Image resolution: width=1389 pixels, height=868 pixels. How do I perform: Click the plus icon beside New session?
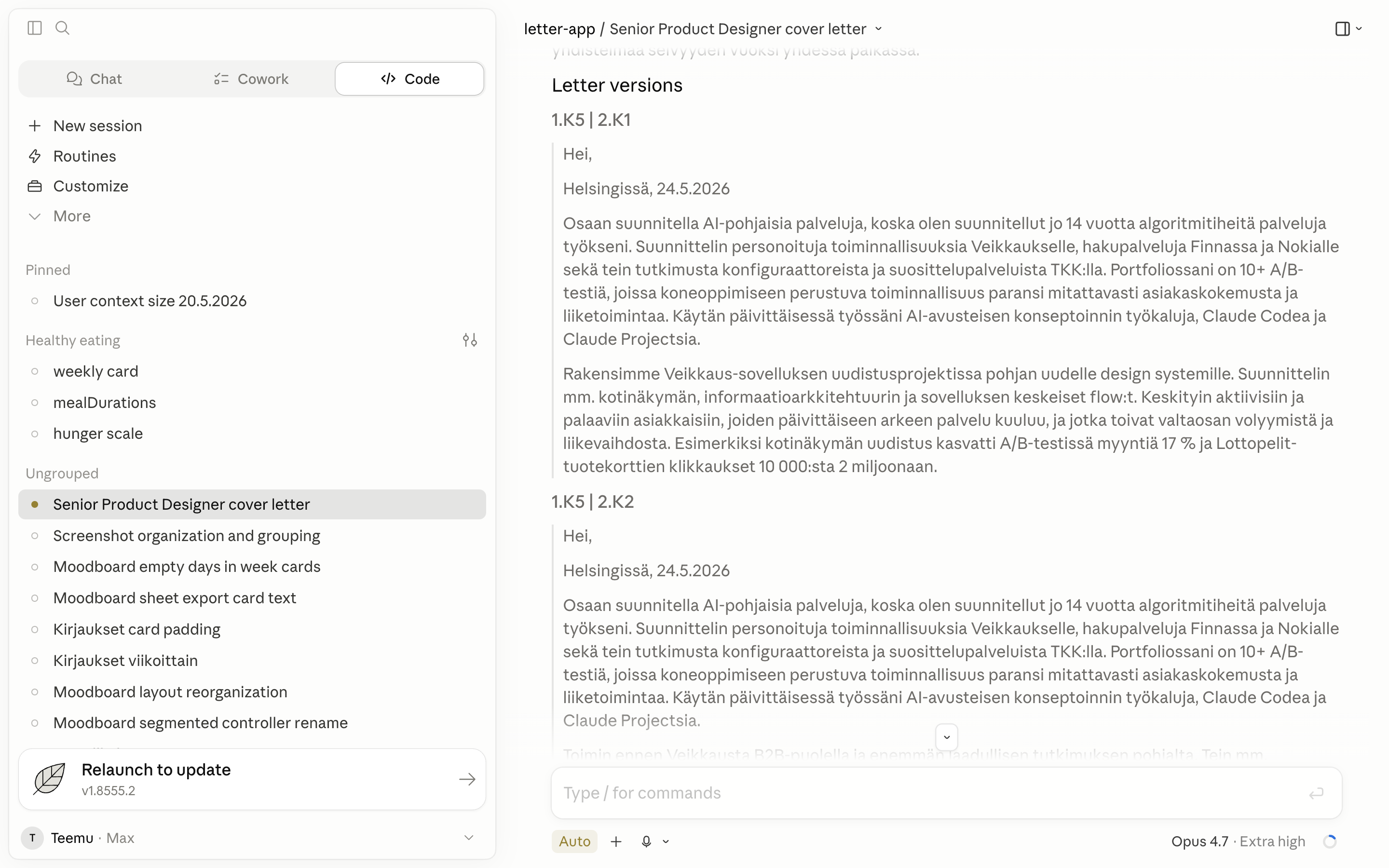point(34,126)
